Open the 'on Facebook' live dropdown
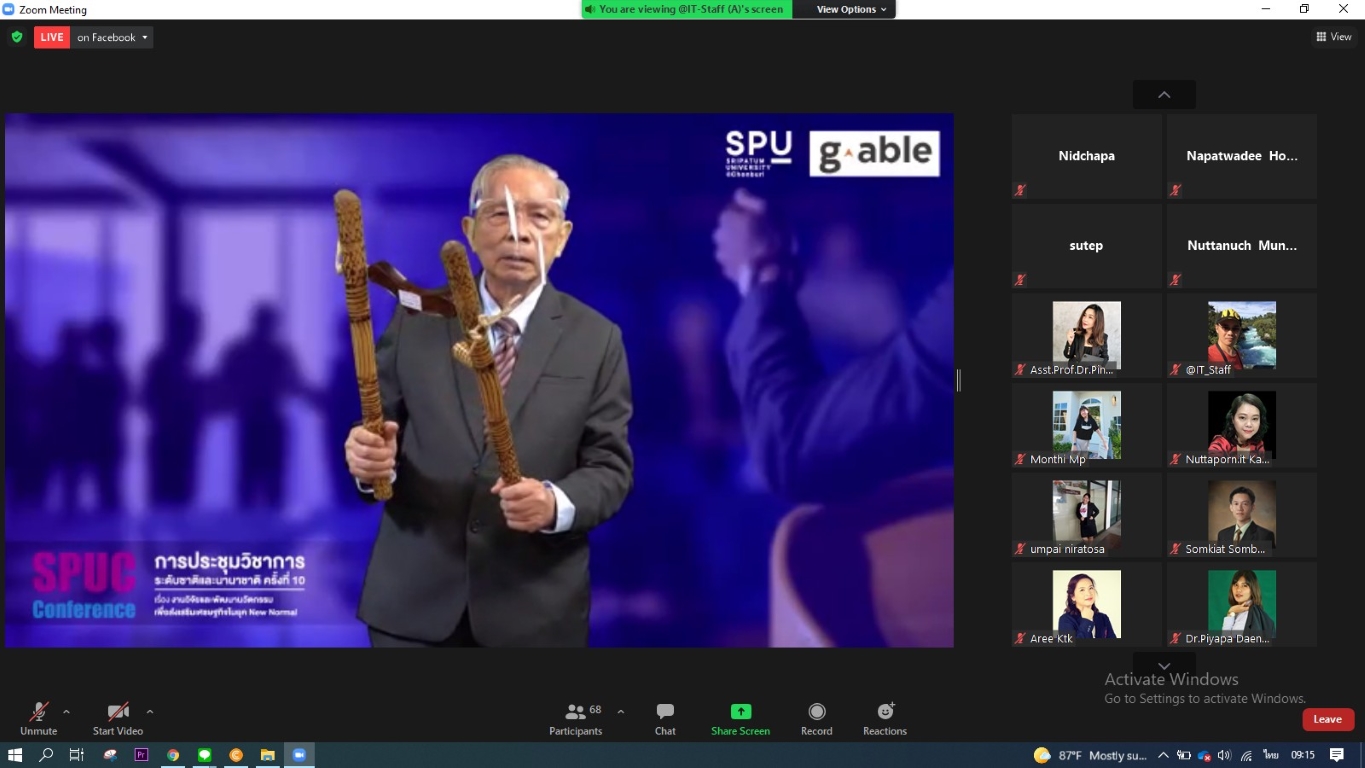Image resolution: width=1365 pixels, height=768 pixels. click(x=113, y=37)
